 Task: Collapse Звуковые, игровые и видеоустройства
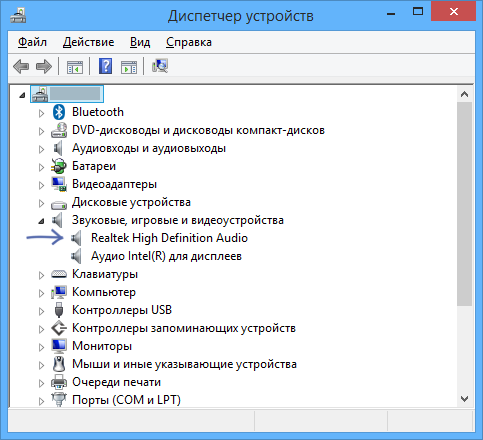click(x=41, y=221)
